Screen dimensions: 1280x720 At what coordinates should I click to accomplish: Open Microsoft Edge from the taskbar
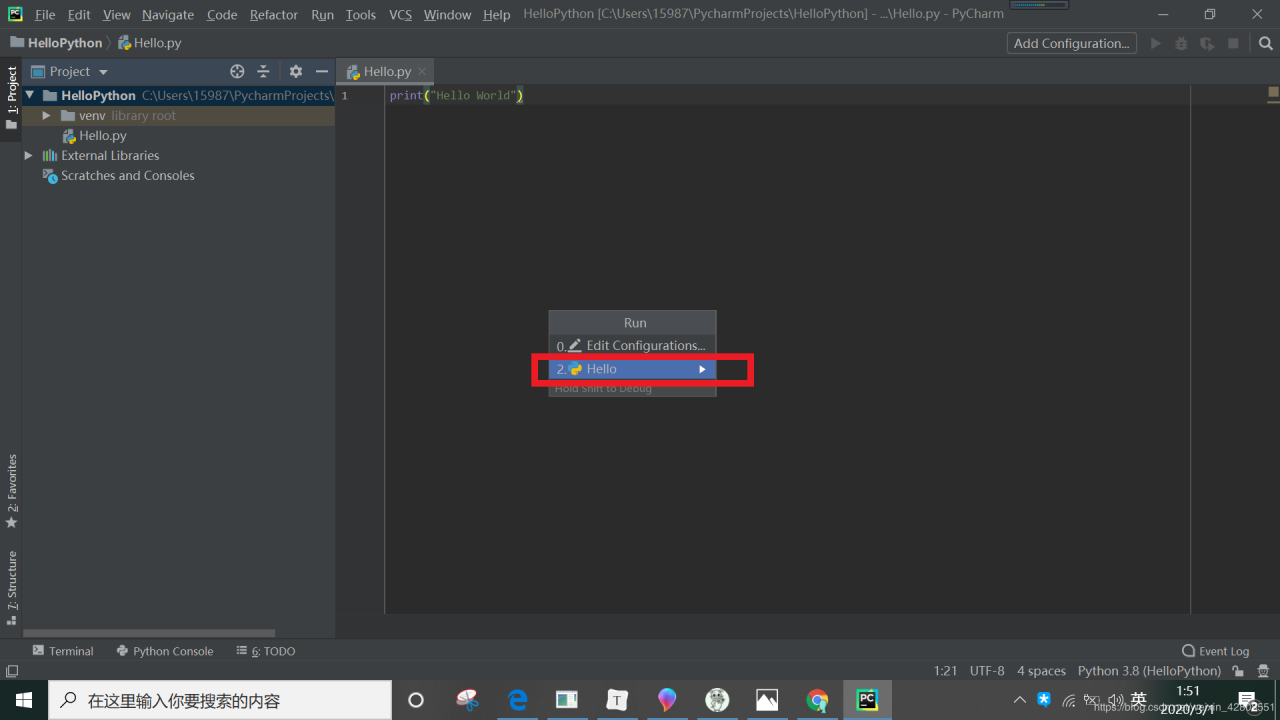(x=517, y=700)
